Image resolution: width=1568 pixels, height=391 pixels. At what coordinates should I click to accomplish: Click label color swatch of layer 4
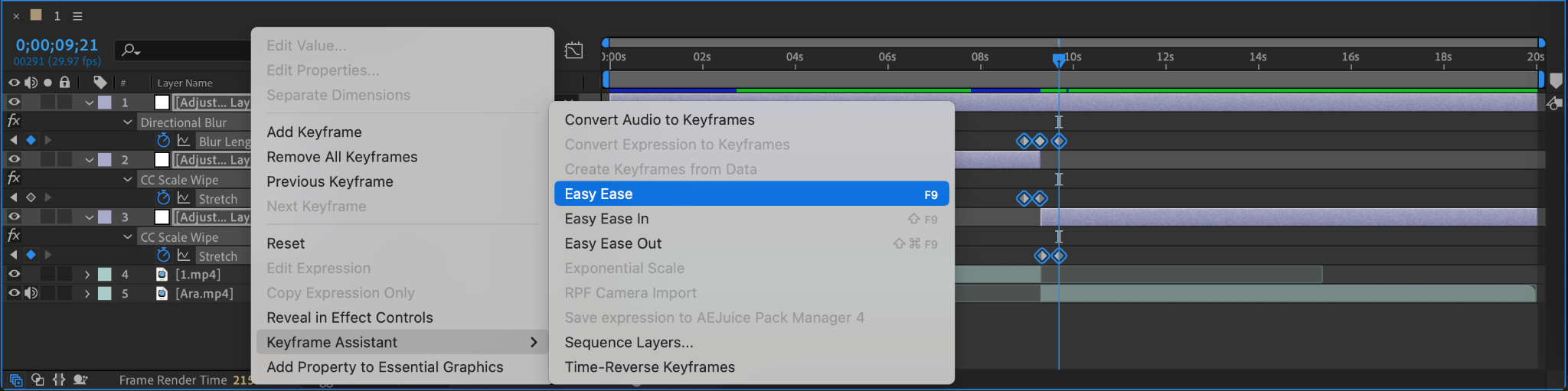tap(105, 274)
